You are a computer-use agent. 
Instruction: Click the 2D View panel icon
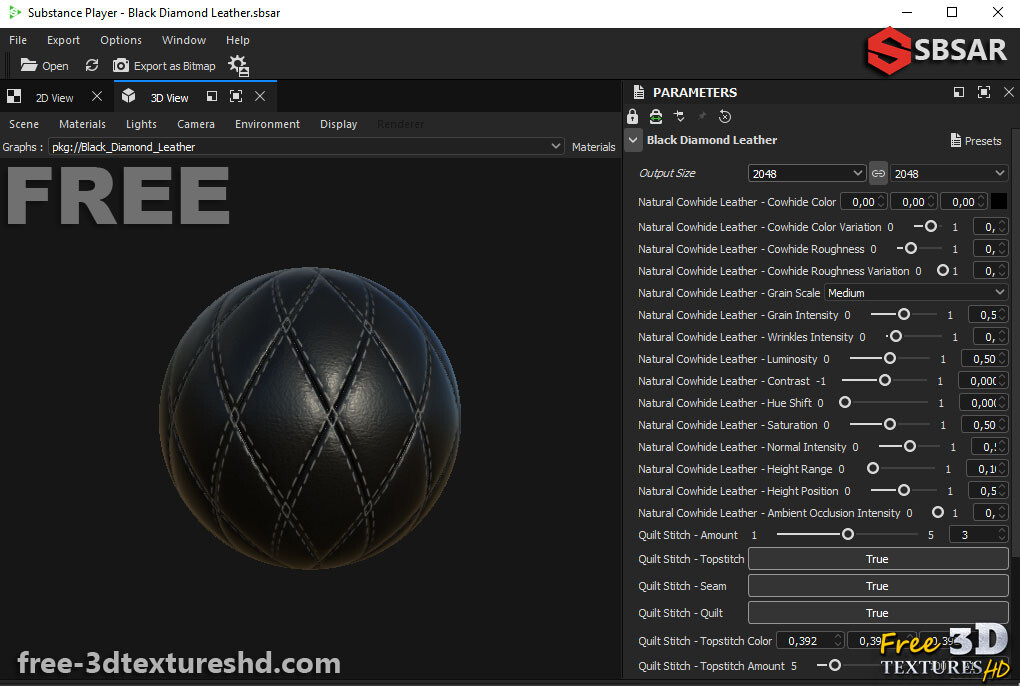(x=13, y=96)
